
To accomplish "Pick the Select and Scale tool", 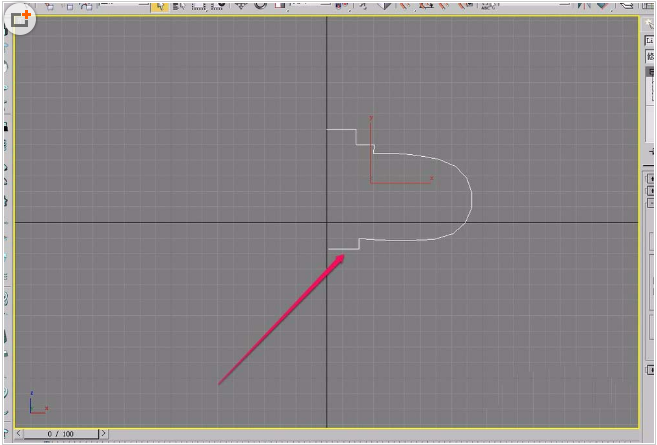I will point(279,6).
